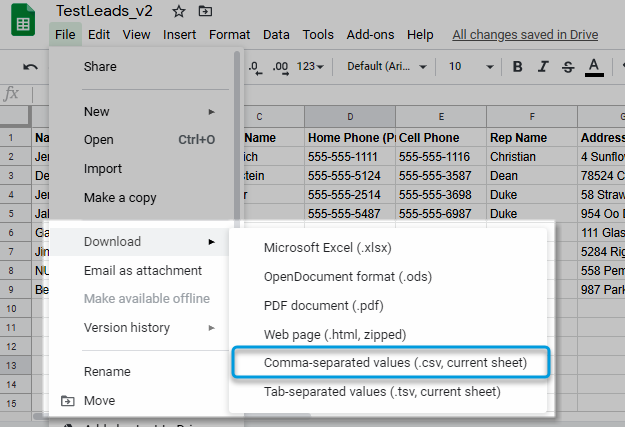Screen dimensions: 625x427
Task: Click the document title TestLeads_v2
Action: click(x=104, y=11)
